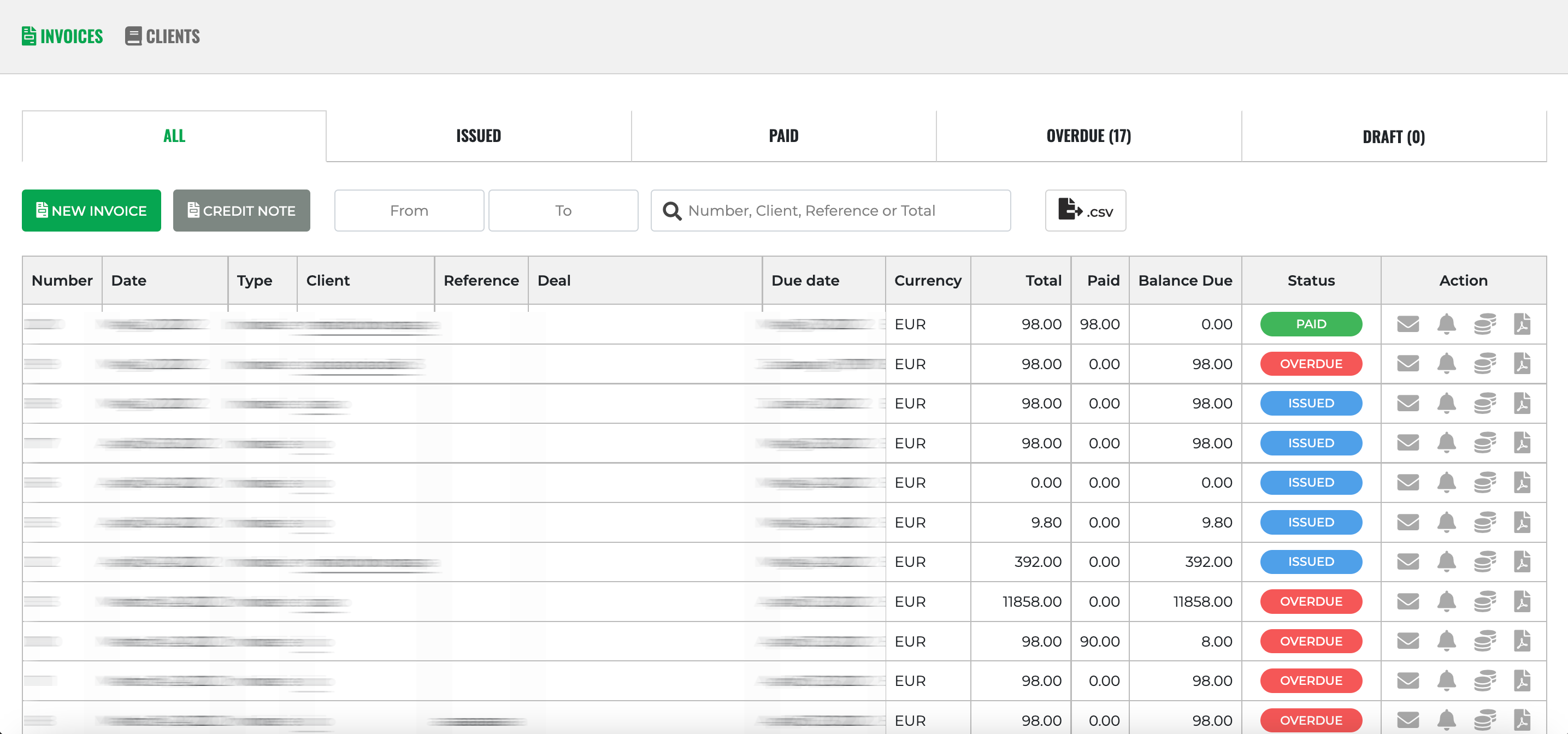Click the bell icon on the 392.00 issued invoice
Image resolution: width=1568 pixels, height=734 pixels.
pos(1447,562)
